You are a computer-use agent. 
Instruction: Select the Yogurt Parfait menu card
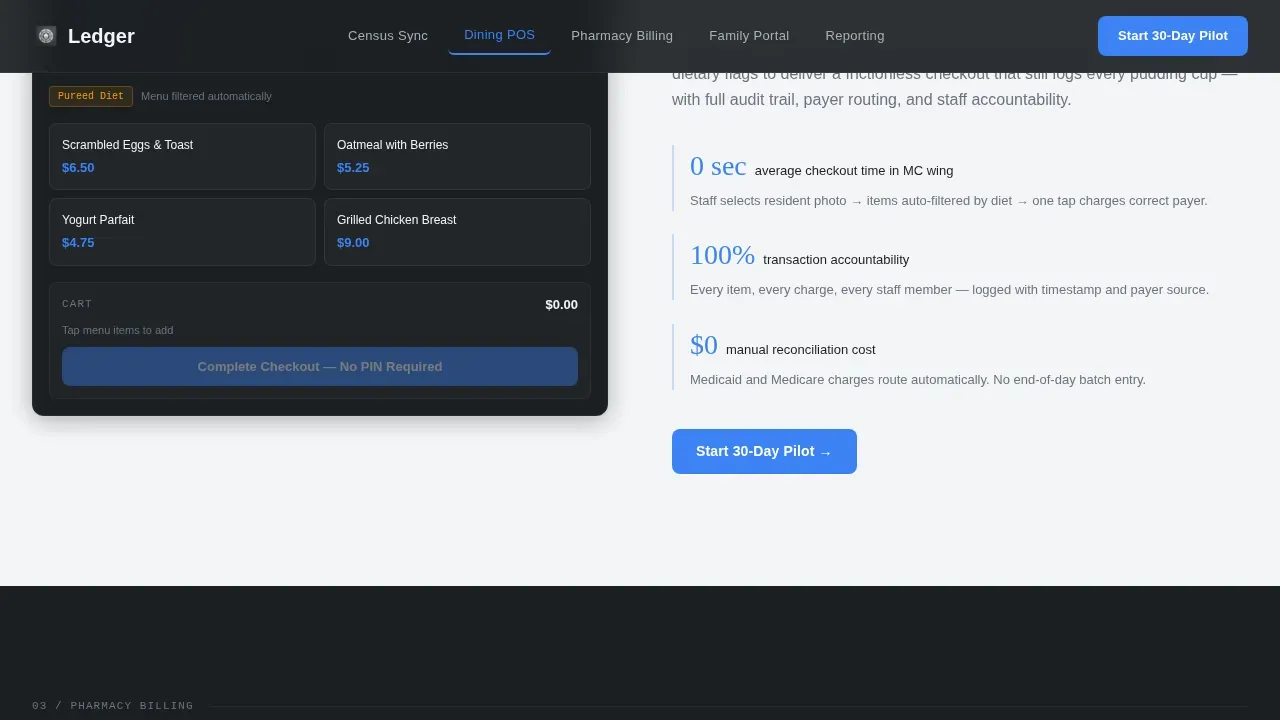pos(182,232)
